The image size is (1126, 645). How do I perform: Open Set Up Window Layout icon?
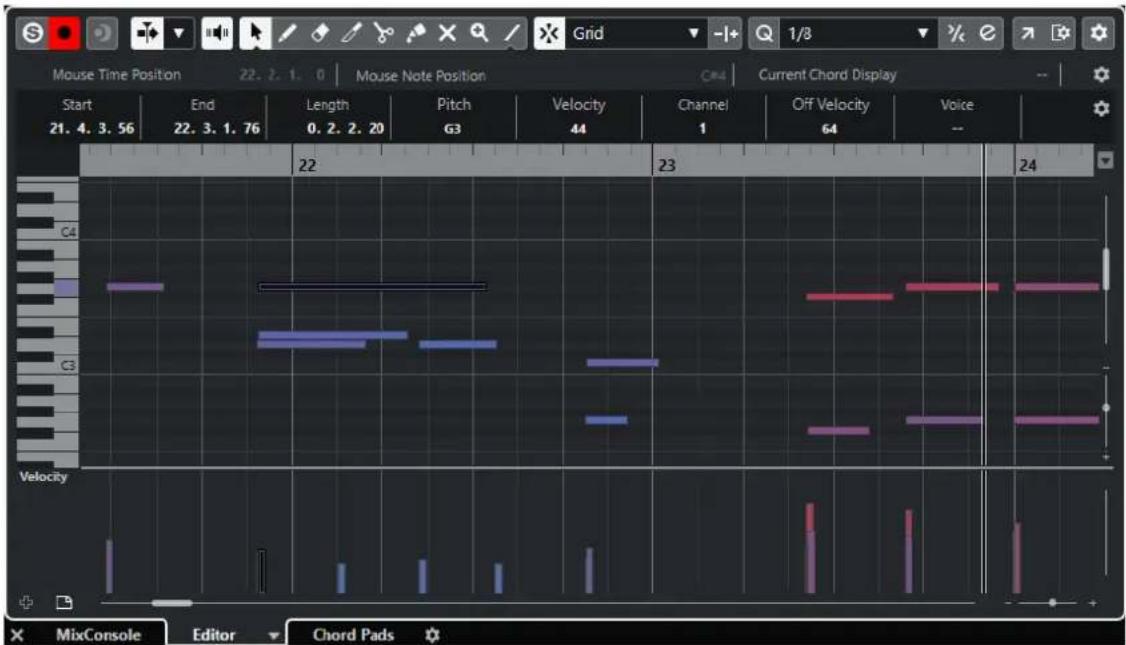[x=1060, y=33]
